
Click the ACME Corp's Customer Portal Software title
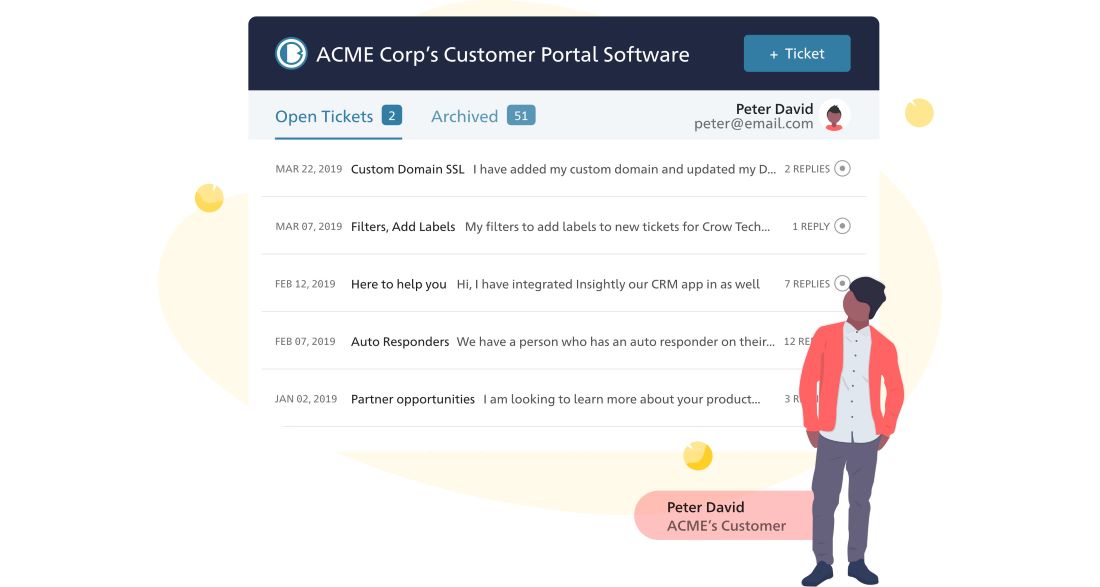(x=502, y=54)
